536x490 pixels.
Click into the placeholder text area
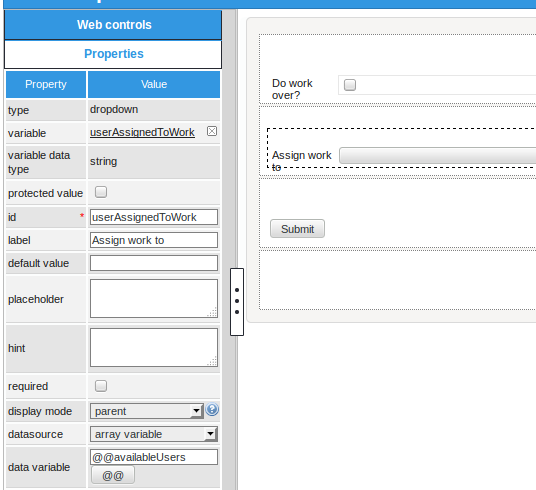154,299
